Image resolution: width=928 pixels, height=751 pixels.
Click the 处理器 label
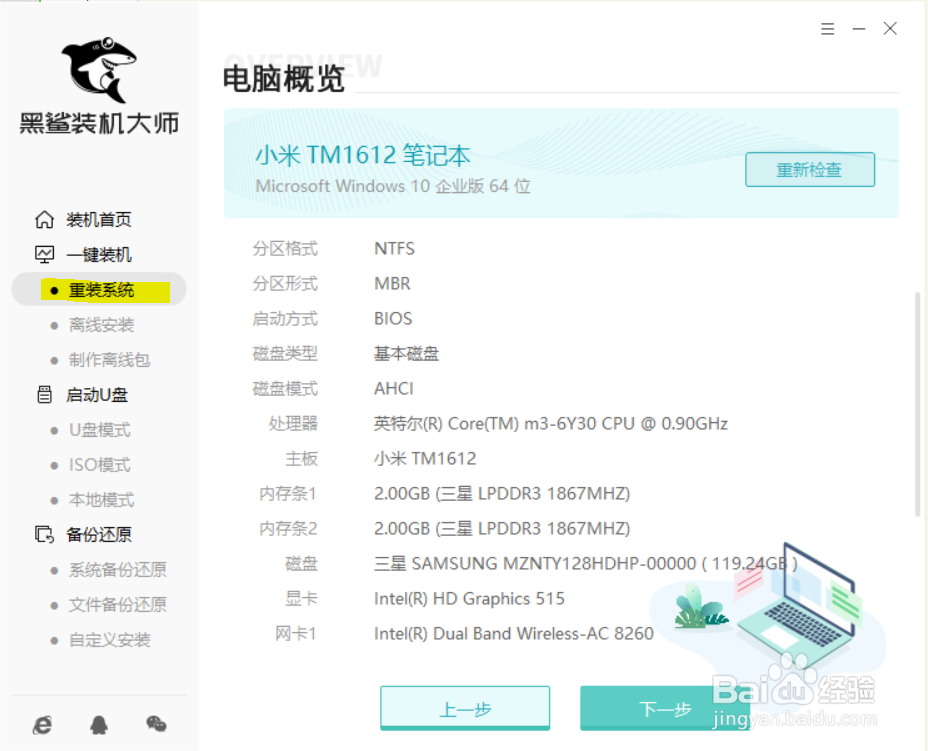tap(293, 423)
